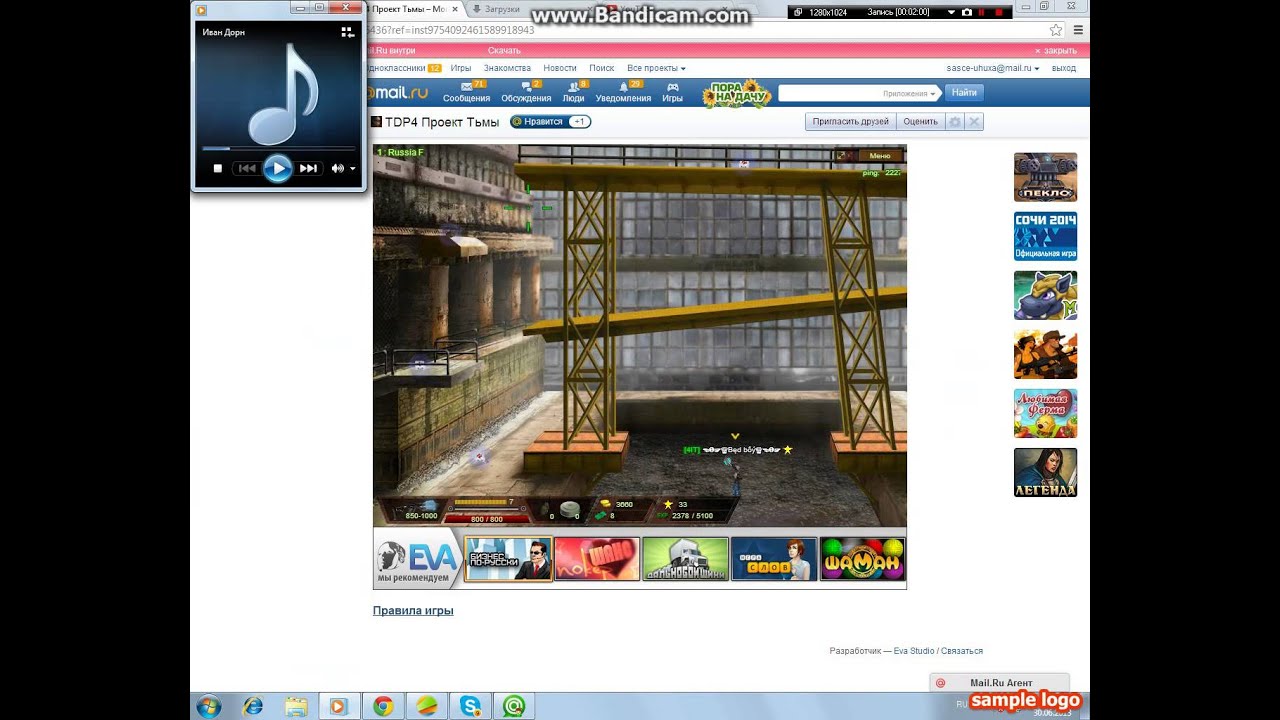This screenshot has width=1280, height=720.
Task: Open 'Дальнобойщики' recommended game
Action: pyautogui.click(x=685, y=559)
